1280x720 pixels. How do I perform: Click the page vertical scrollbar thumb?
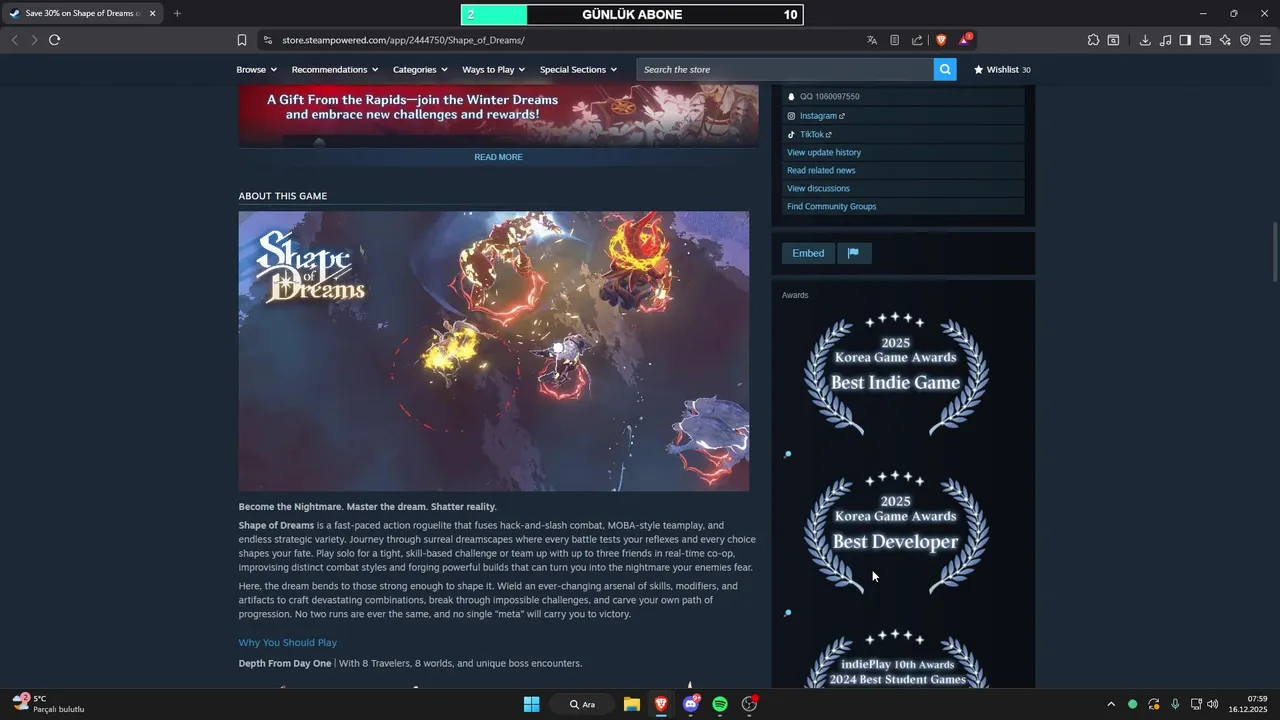(x=1275, y=252)
